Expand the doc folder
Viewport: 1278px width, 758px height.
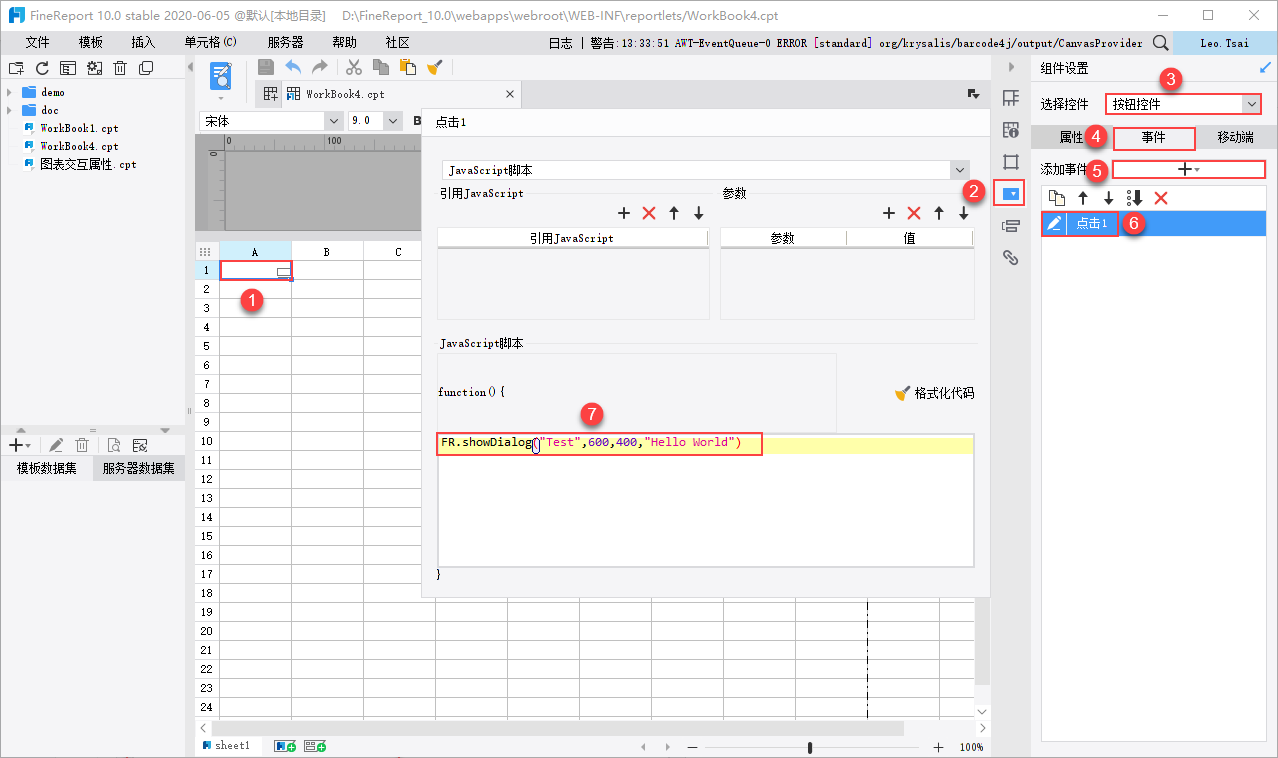point(10,110)
